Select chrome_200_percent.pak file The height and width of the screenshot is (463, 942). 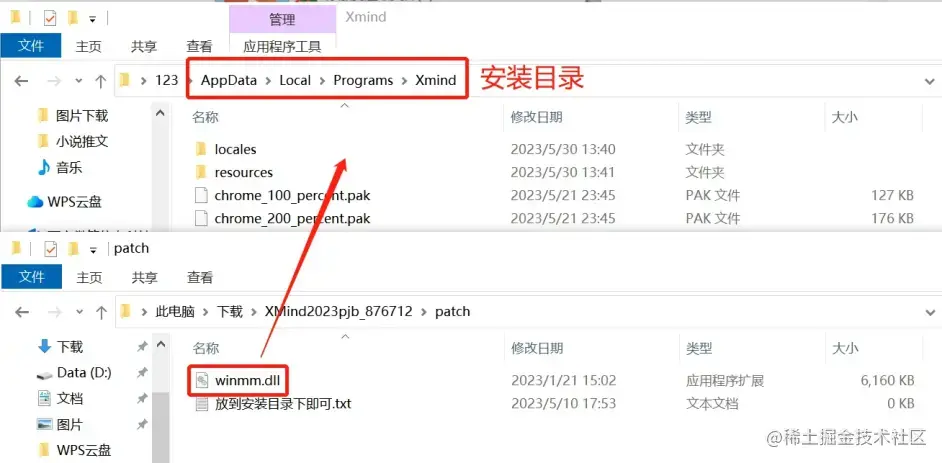click(x=292, y=218)
